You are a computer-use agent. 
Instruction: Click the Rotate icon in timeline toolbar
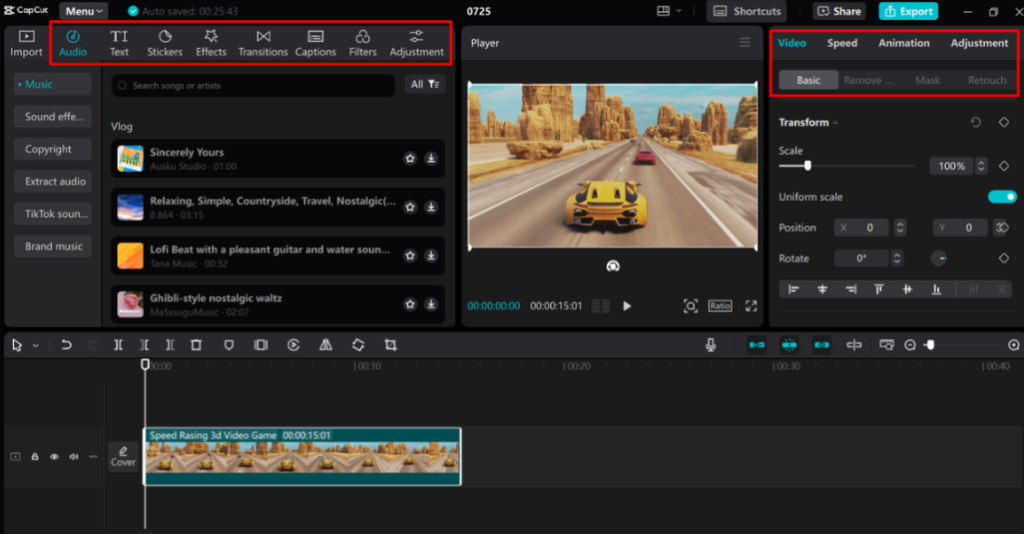[358, 345]
